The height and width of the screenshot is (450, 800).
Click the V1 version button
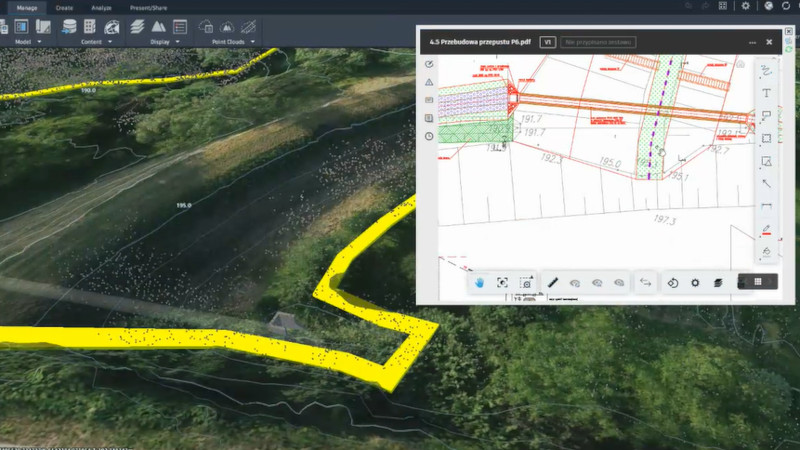coord(547,43)
